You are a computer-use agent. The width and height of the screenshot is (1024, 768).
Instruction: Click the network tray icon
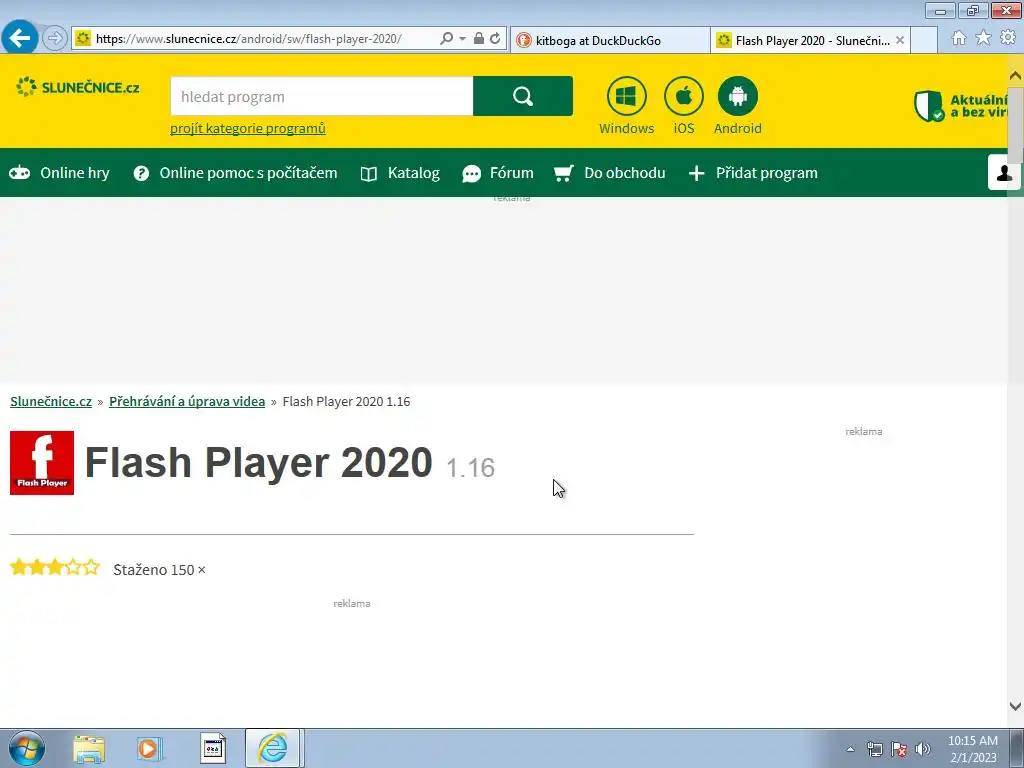[x=874, y=749]
